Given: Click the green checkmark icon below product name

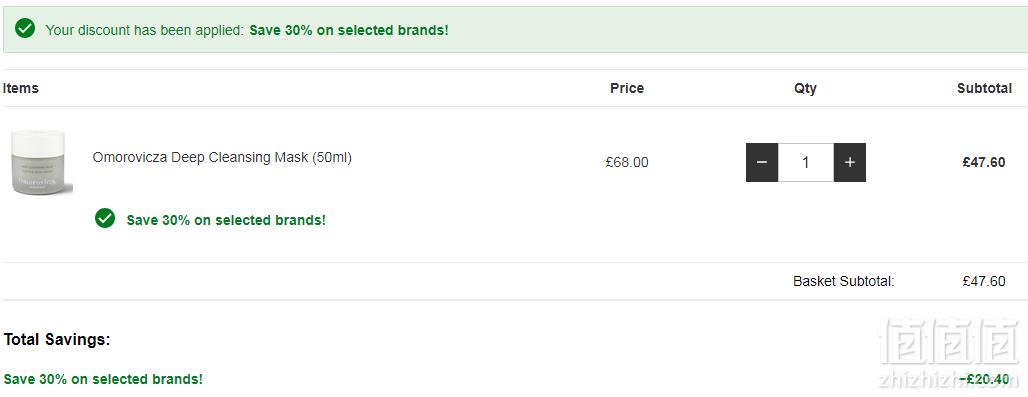Looking at the screenshot, I should 105,219.
